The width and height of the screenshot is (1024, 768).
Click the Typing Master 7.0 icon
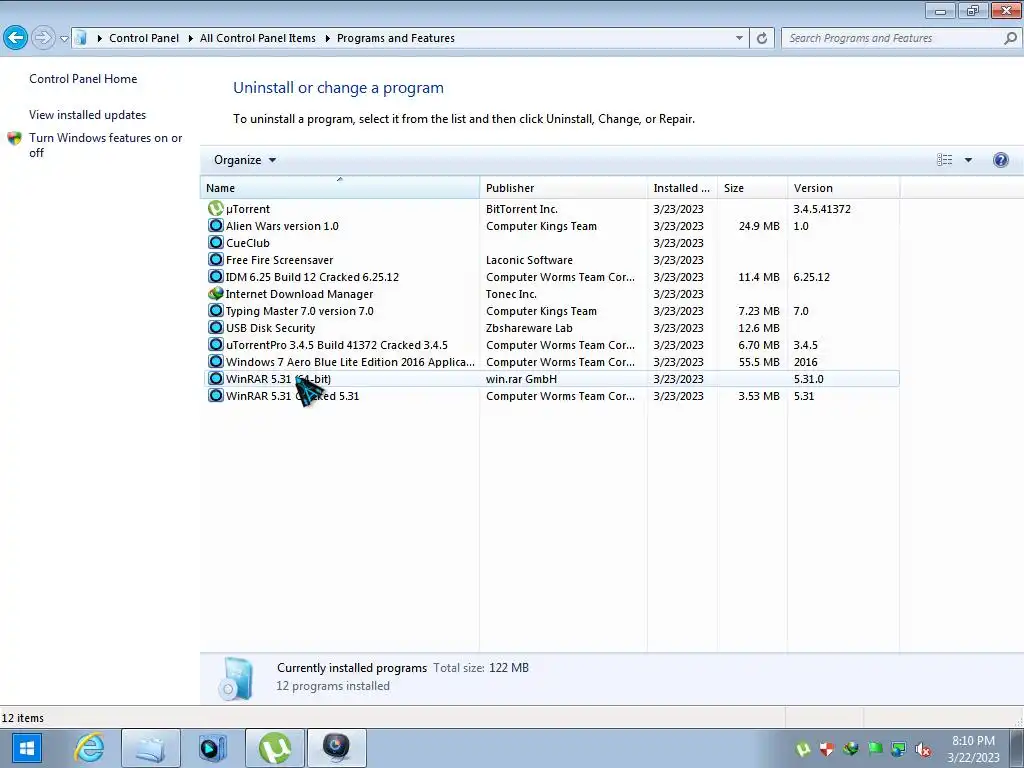tap(216, 310)
